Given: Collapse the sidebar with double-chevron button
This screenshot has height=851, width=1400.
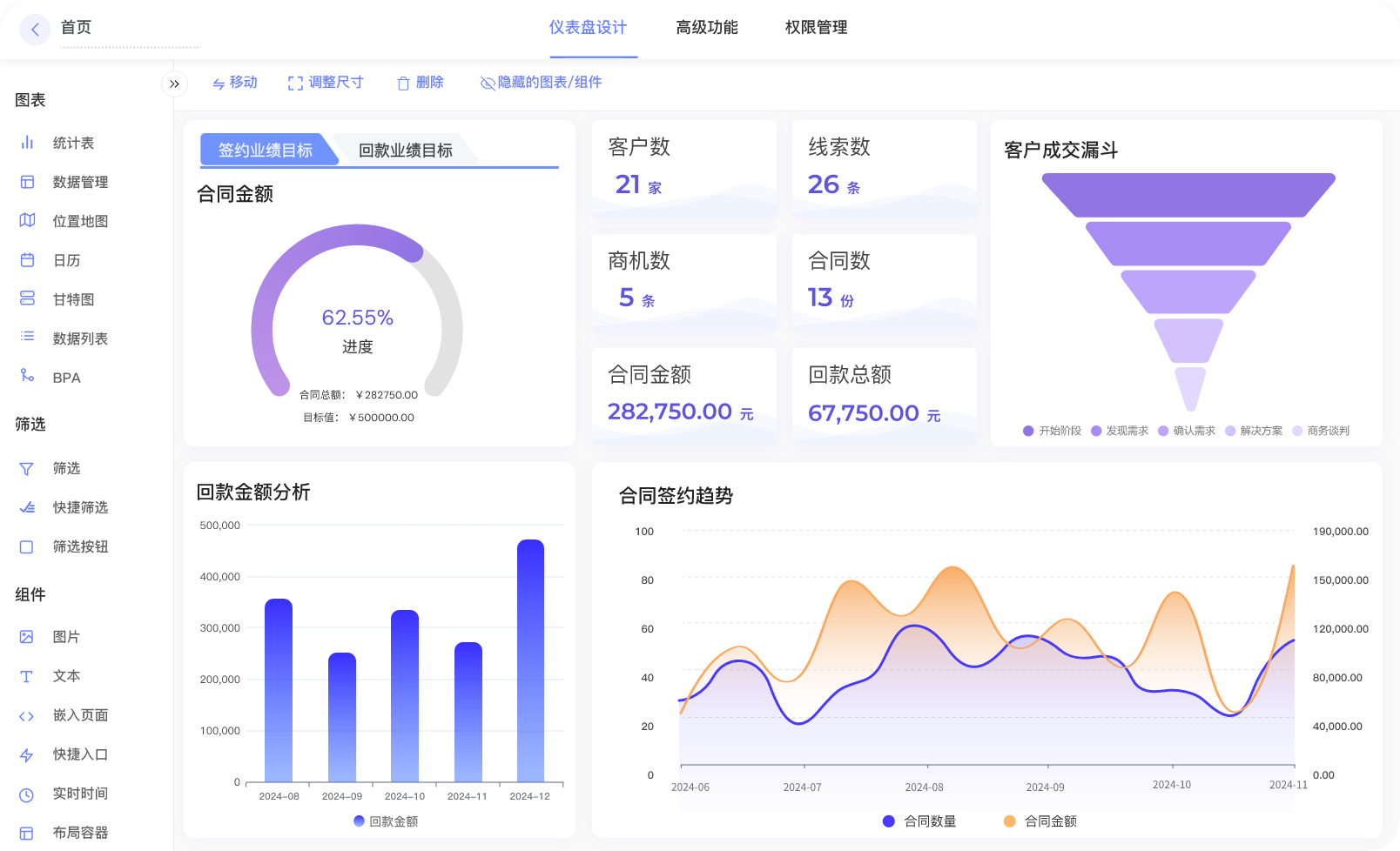Looking at the screenshot, I should 174,84.
